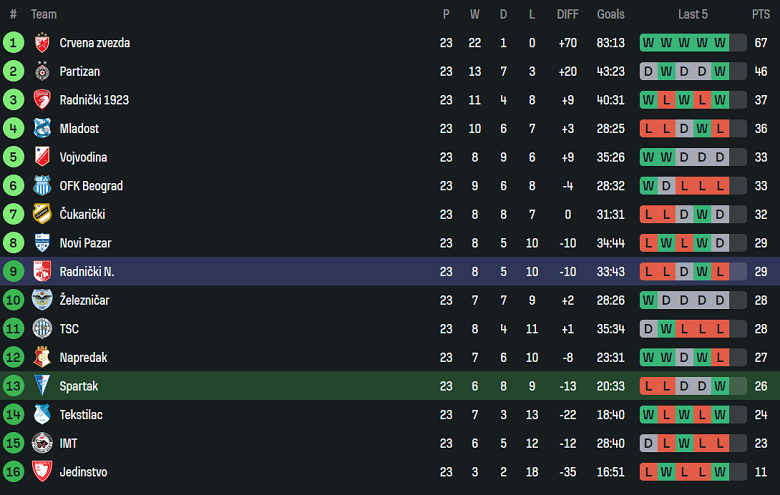Click the Vojvodina club crest
This screenshot has height=495, width=780.
click(x=42, y=157)
